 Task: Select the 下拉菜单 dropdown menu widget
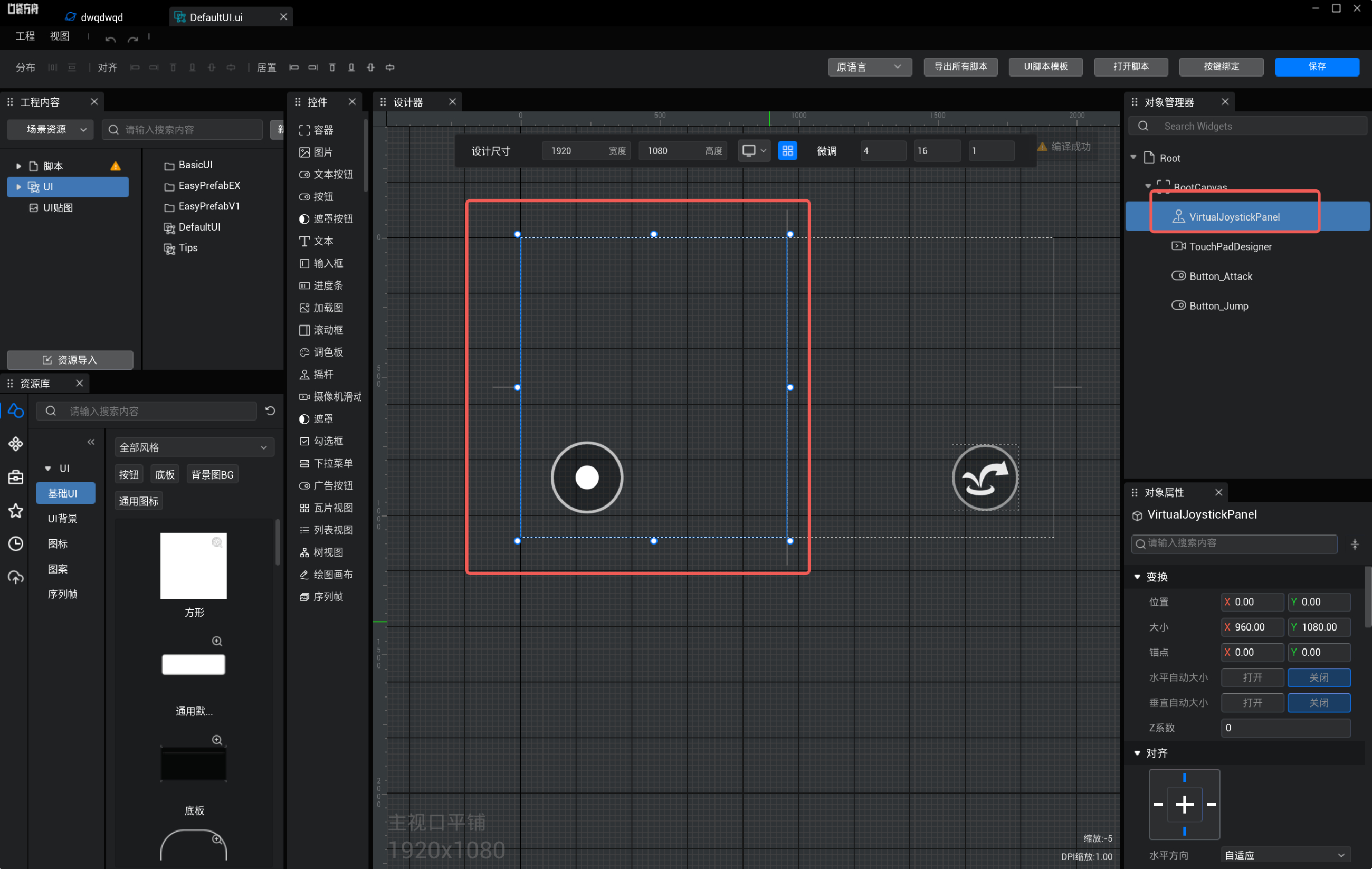click(326, 463)
